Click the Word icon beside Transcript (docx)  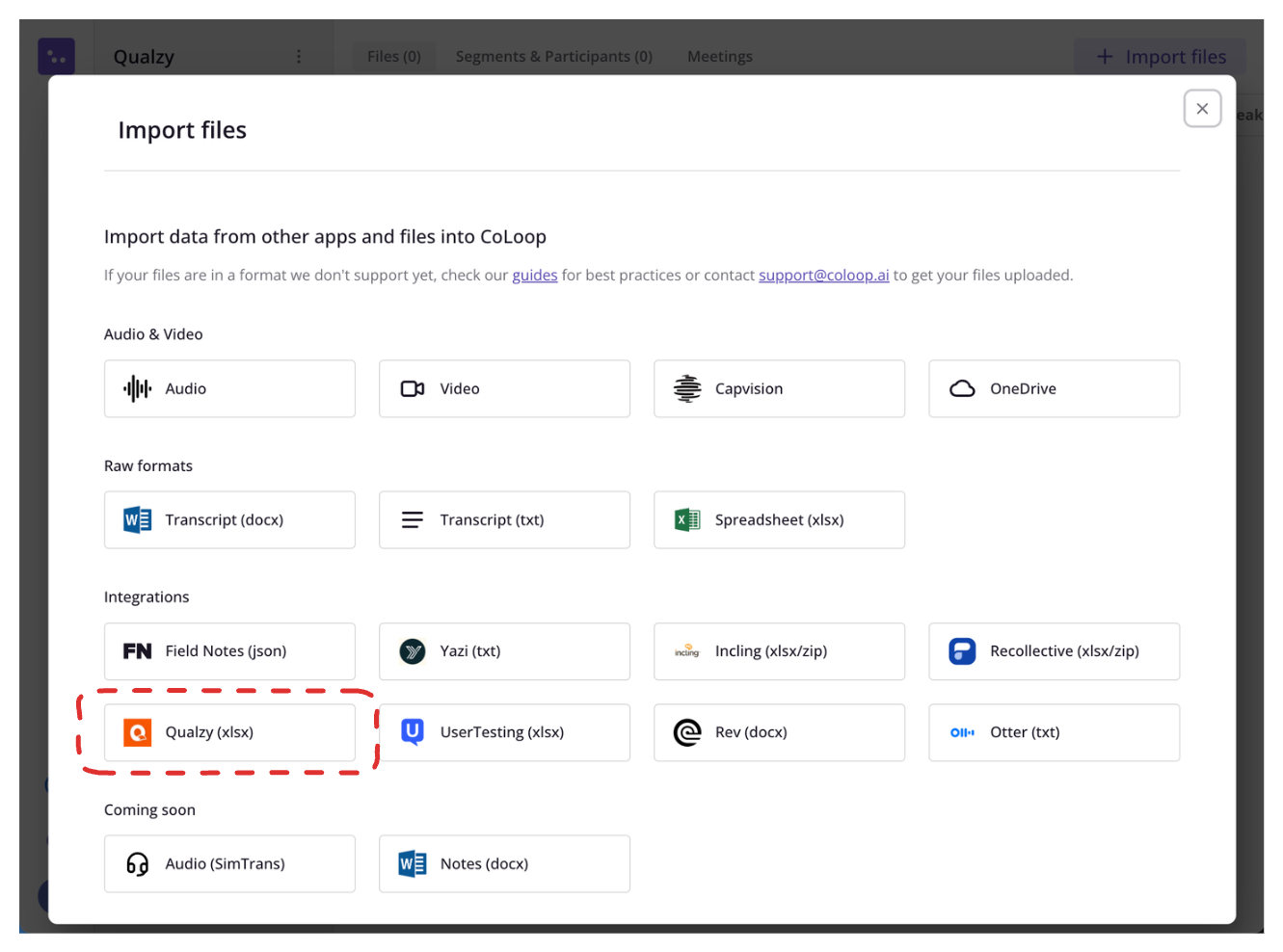tap(138, 519)
